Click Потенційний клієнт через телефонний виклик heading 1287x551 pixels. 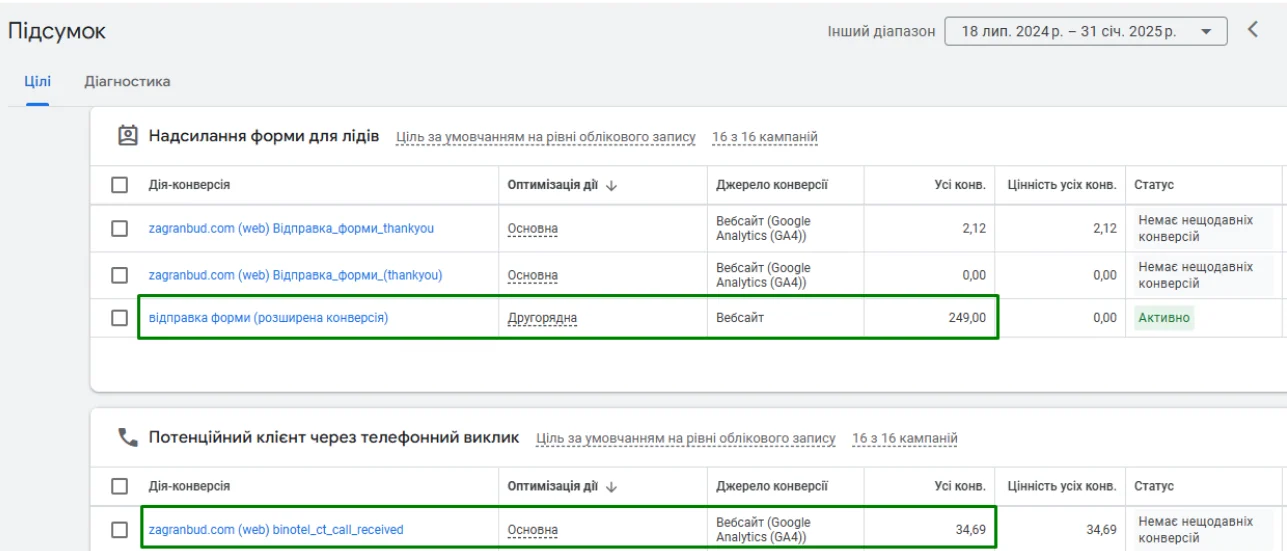coord(334,438)
